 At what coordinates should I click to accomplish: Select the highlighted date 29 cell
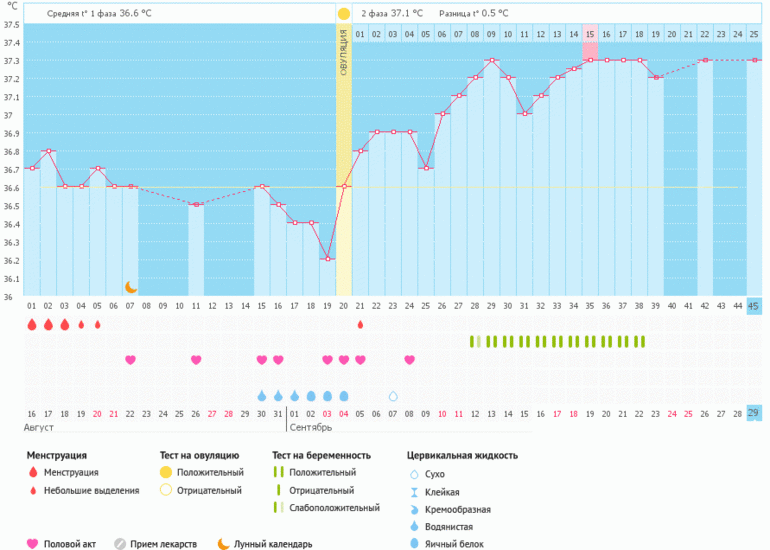click(x=754, y=414)
